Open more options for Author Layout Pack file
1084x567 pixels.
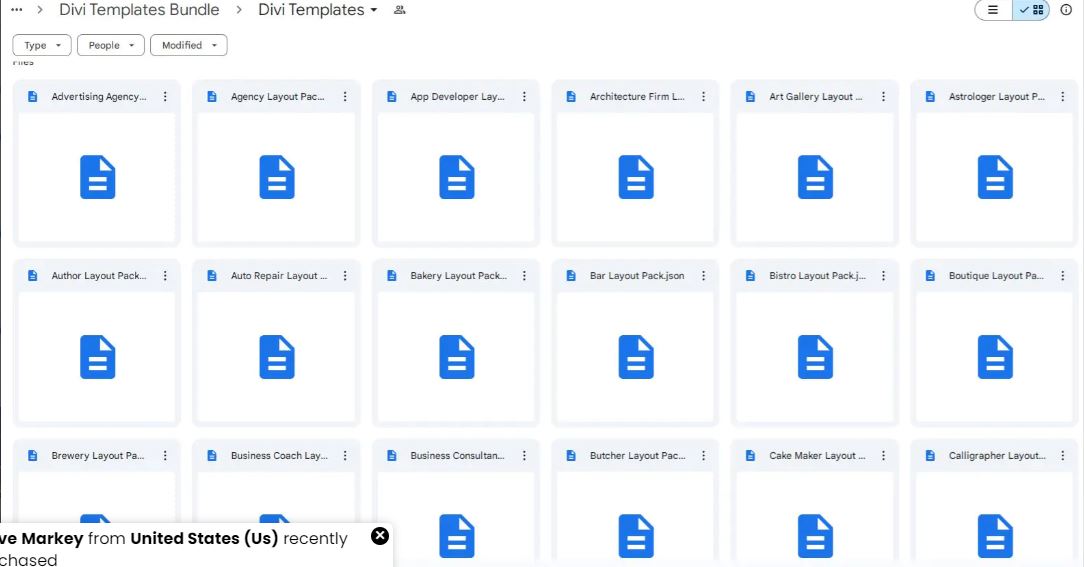pyautogui.click(x=165, y=276)
